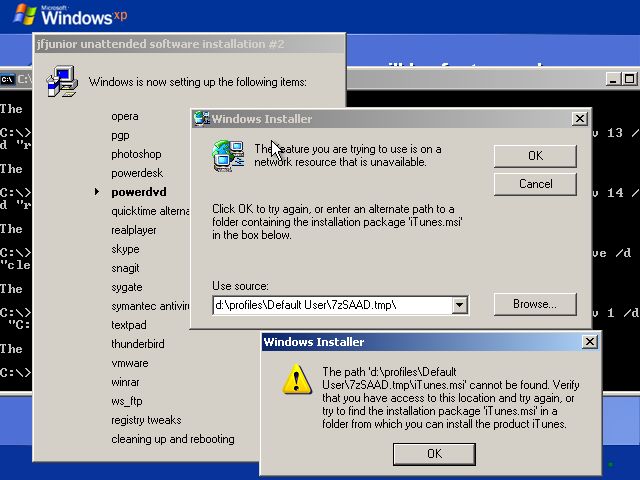
Task: Select the 'realplayer' list item
Action: pos(133,230)
